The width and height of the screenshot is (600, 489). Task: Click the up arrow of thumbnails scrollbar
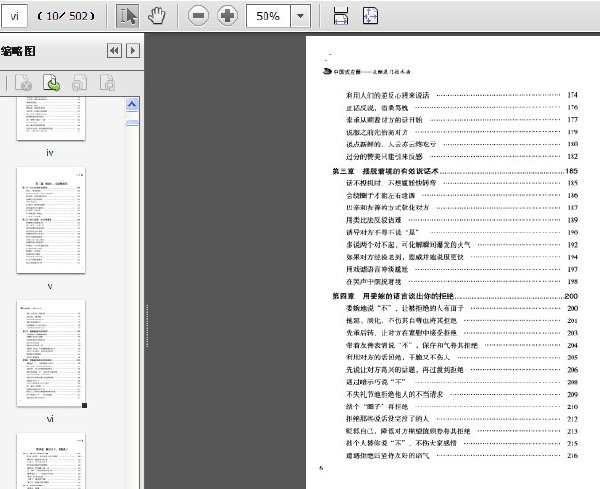tap(132, 104)
